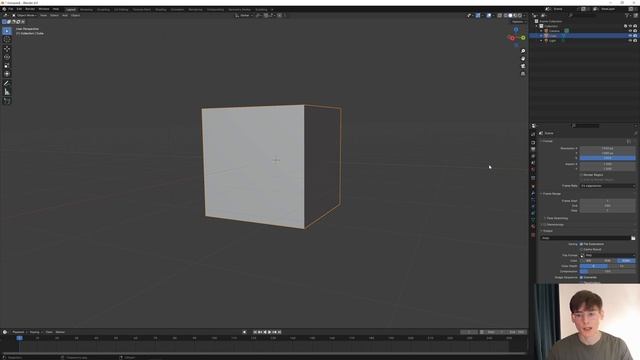Adjust Resolution percentage slider
The image size is (640, 360).
607,158
